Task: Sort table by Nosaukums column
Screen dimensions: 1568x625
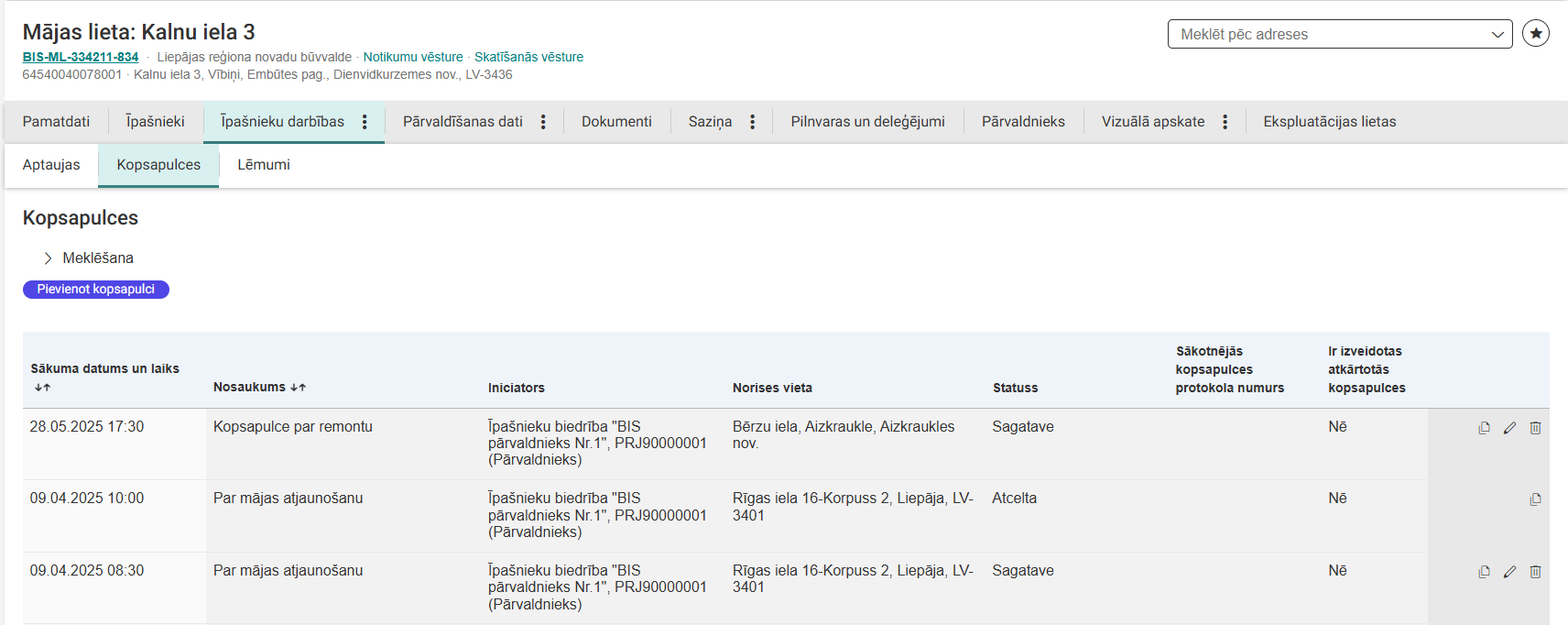Action: 298,388
